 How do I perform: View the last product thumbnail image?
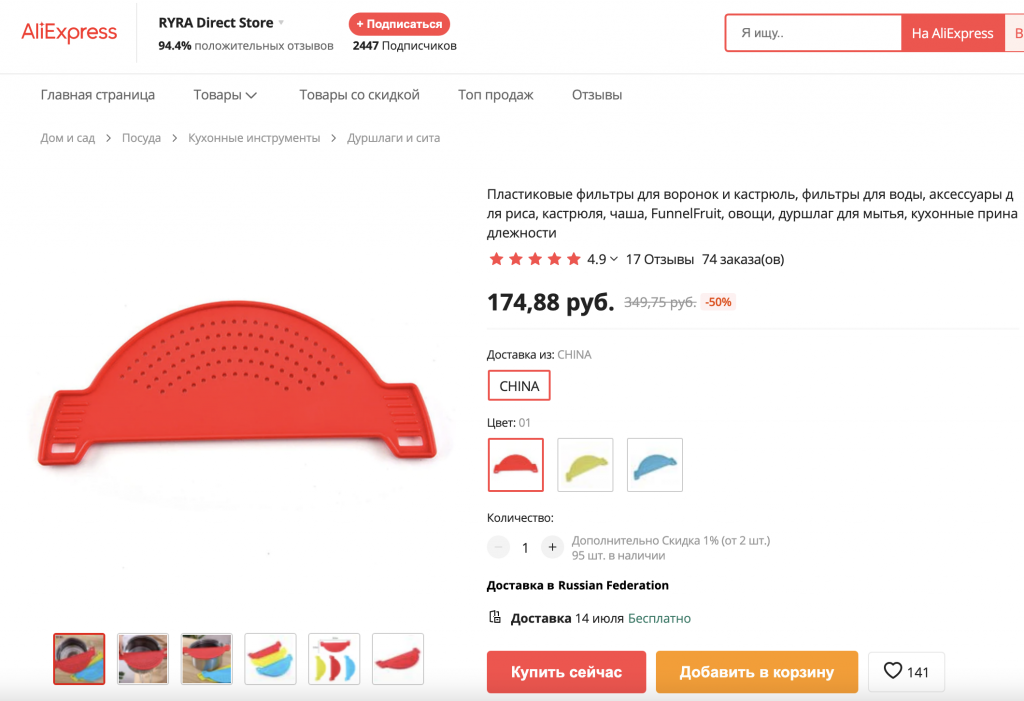398,659
